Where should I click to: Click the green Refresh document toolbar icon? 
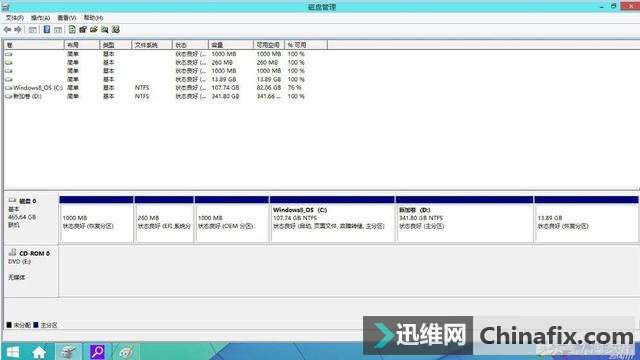click(72, 29)
